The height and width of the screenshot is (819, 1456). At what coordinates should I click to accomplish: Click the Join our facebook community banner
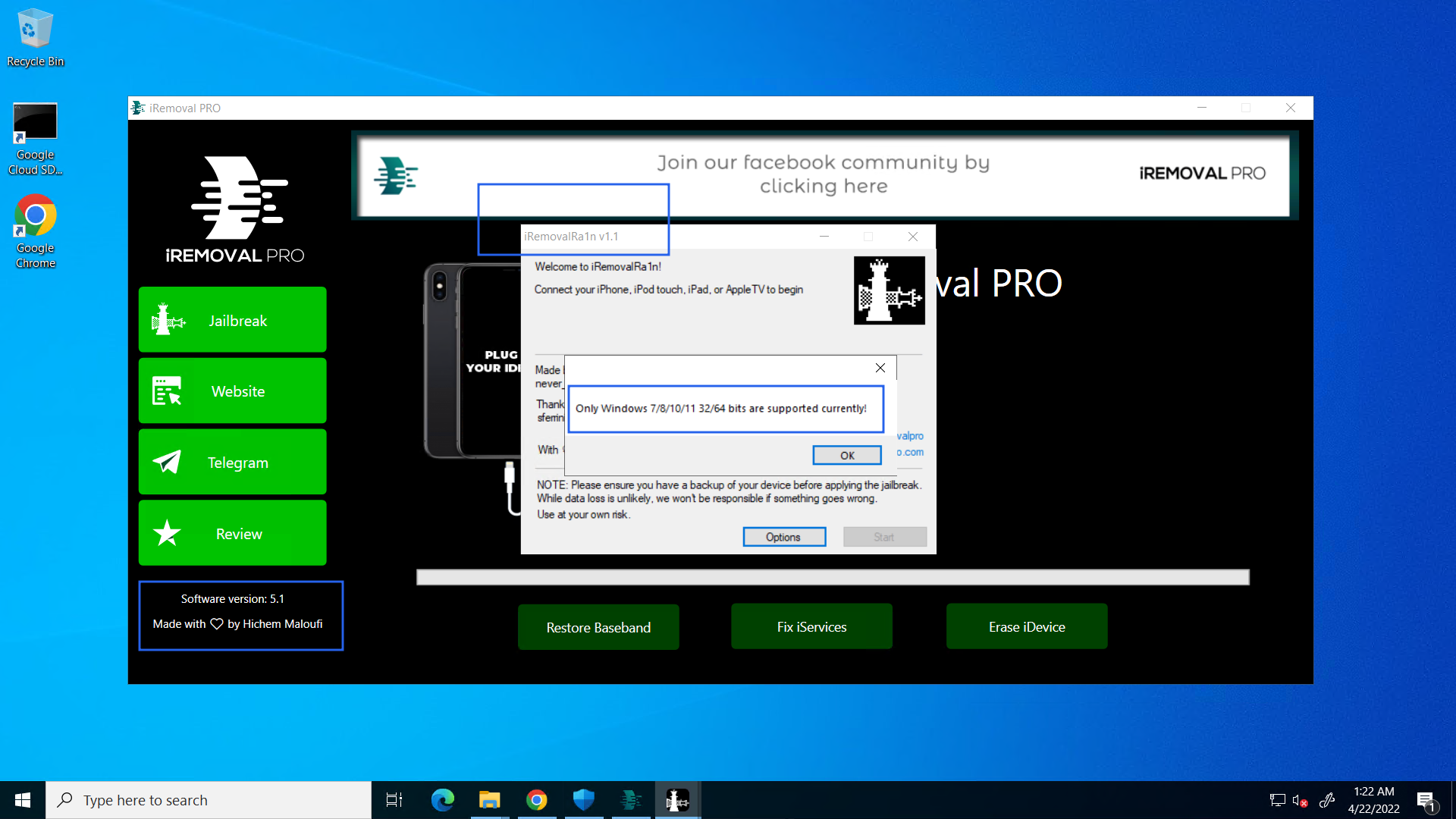coord(824,174)
